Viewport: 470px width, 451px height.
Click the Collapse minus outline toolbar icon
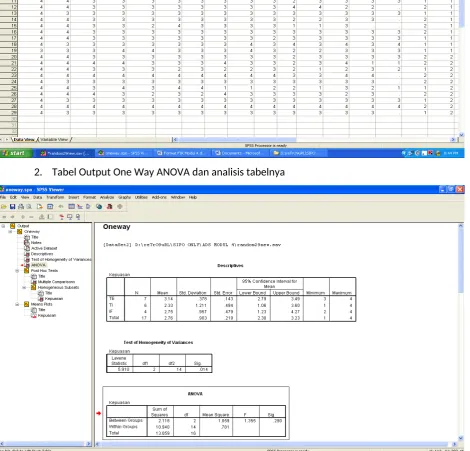point(31,217)
